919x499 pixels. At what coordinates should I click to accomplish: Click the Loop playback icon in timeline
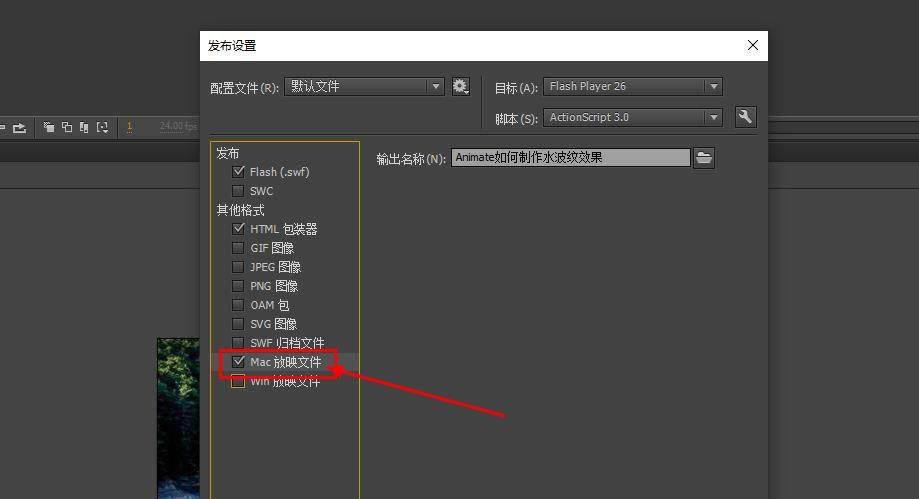[20, 127]
